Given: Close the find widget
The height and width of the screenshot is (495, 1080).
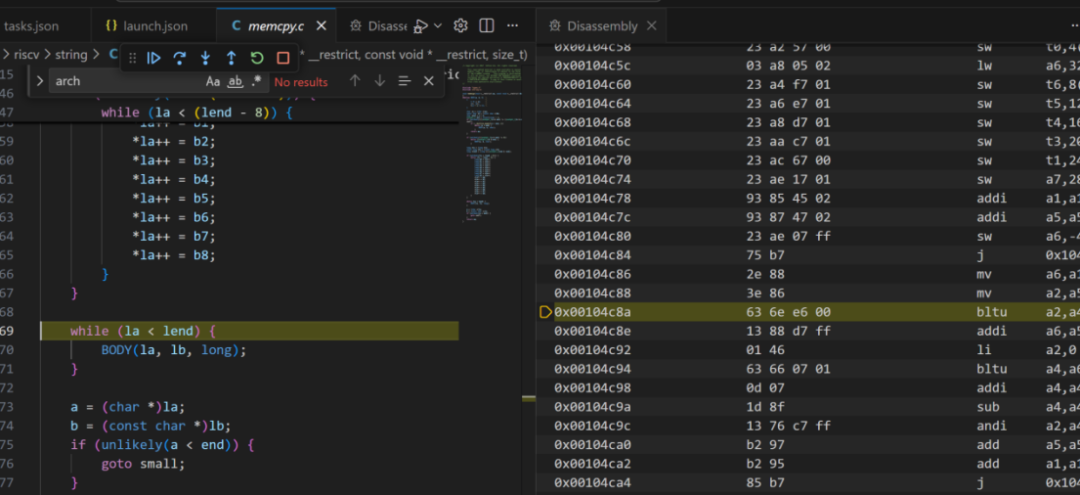Looking at the screenshot, I should (x=428, y=81).
